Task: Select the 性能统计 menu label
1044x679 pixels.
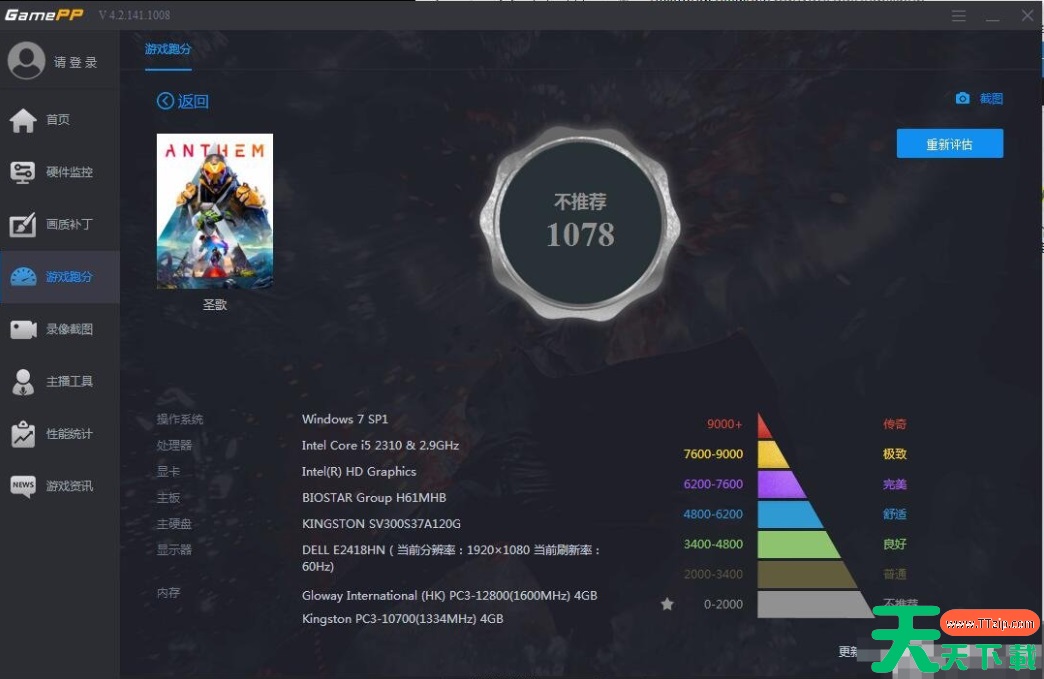Action: pyautogui.click(x=69, y=434)
